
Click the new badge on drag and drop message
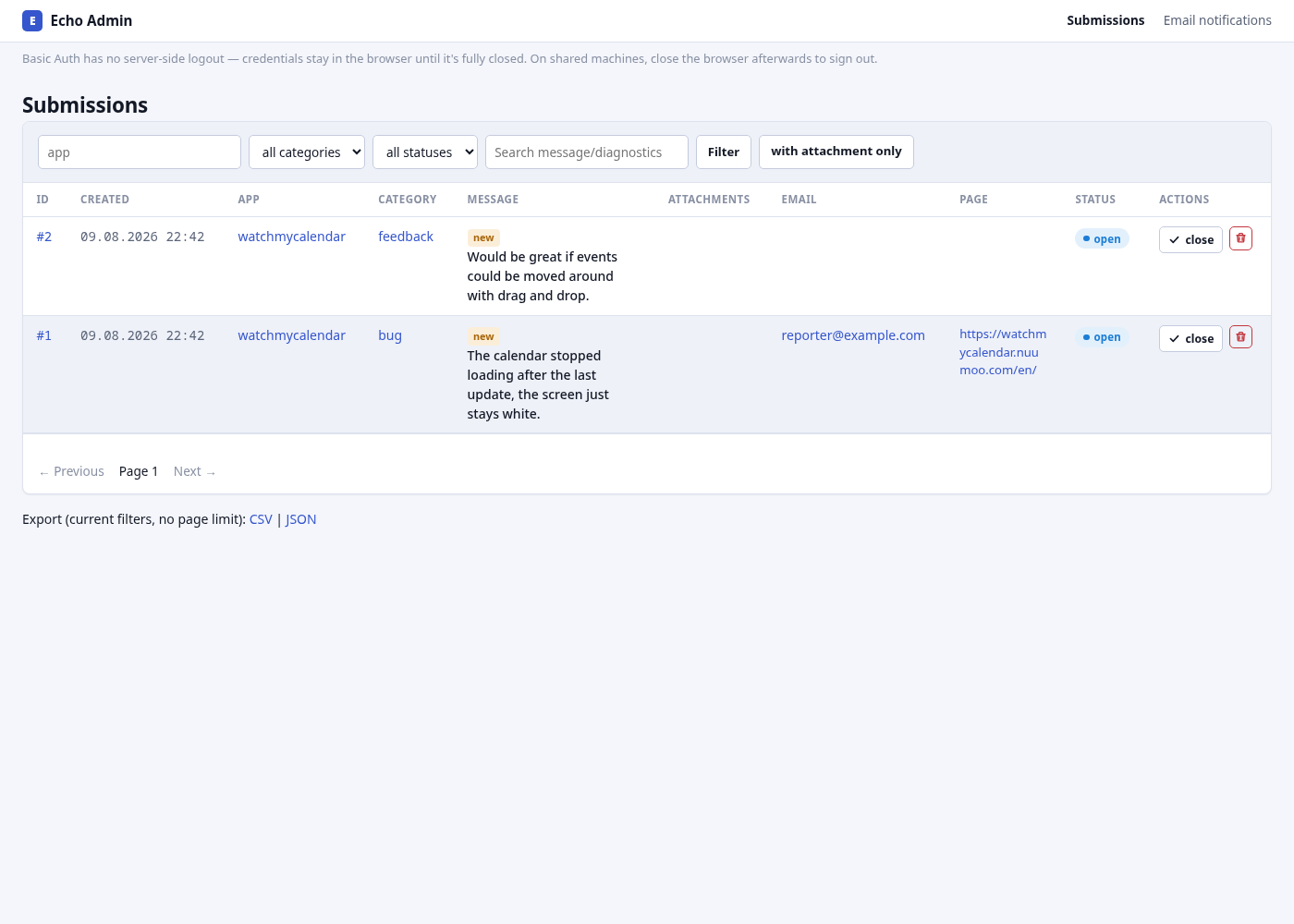483,237
